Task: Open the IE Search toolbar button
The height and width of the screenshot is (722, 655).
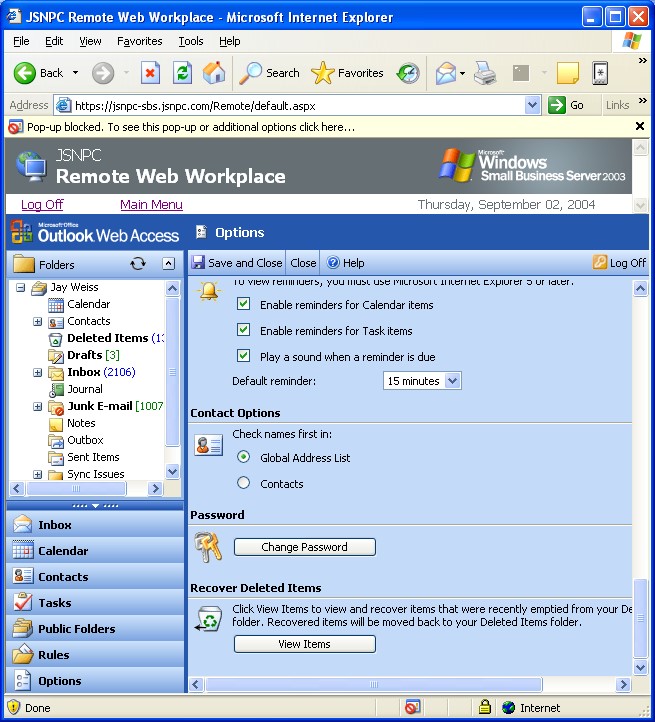Action: (x=269, y=73)
